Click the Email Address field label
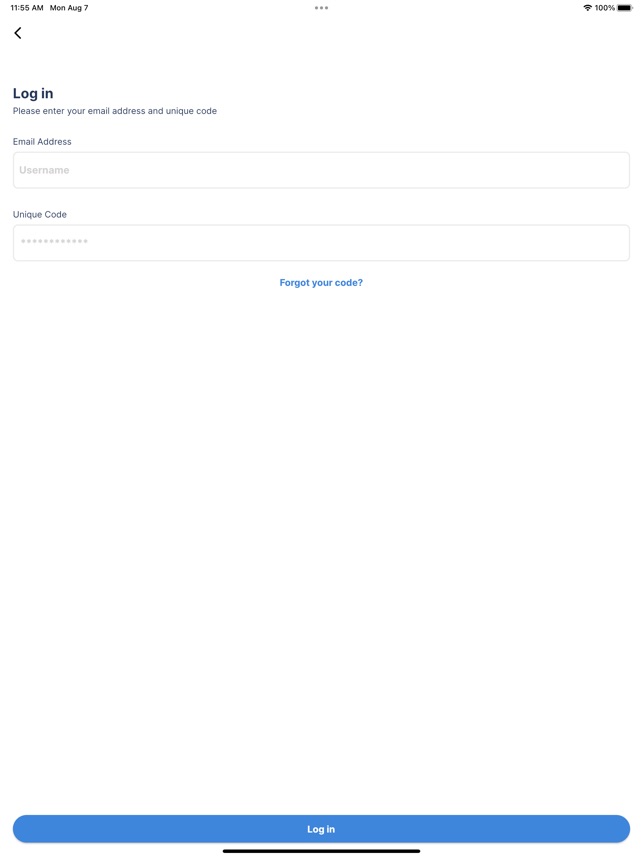Image resolution: width=643 pixels, height=858 pixels. [x=41, y=141]
